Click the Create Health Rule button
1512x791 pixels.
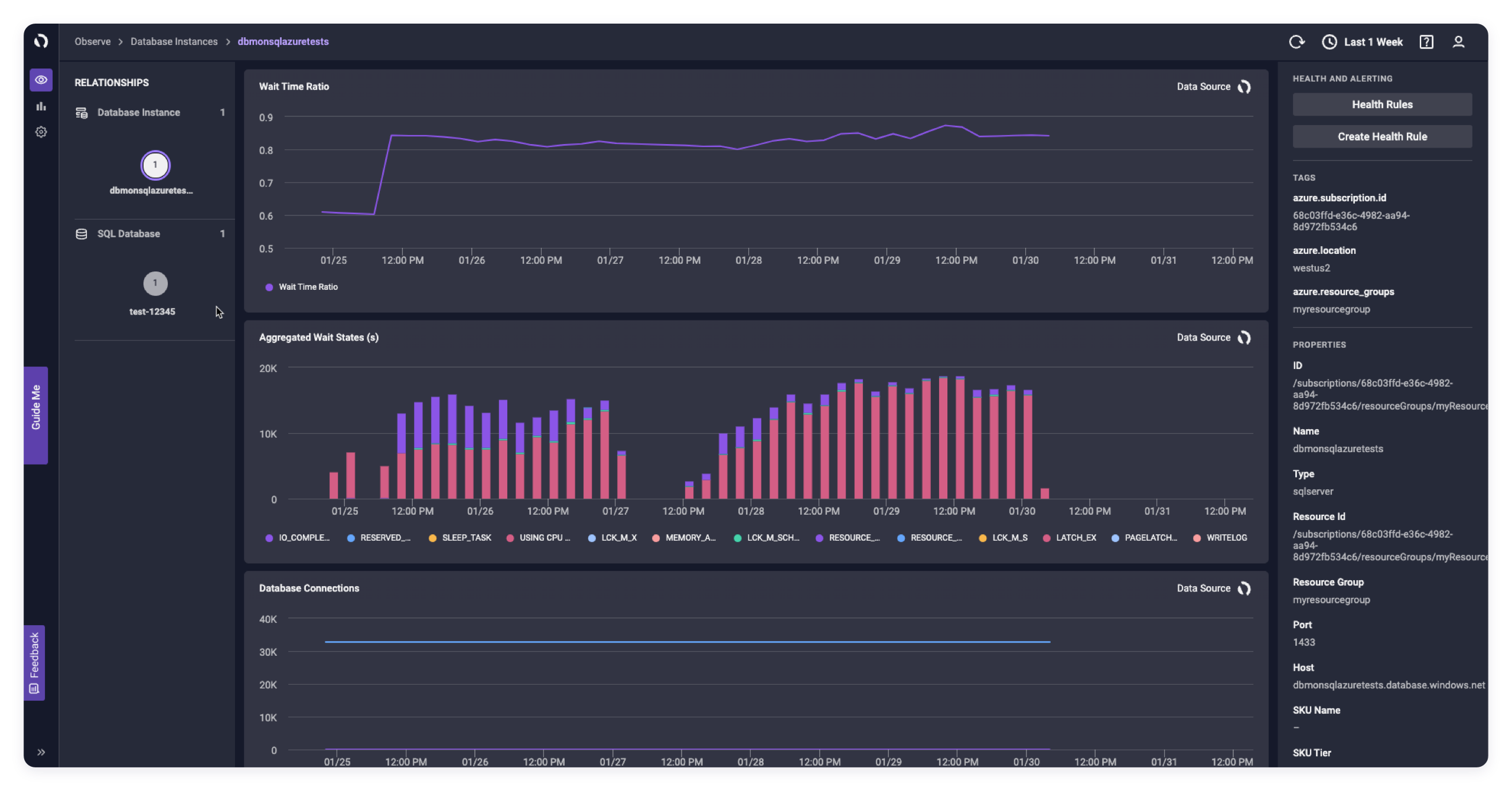(x=1382, y=136)
